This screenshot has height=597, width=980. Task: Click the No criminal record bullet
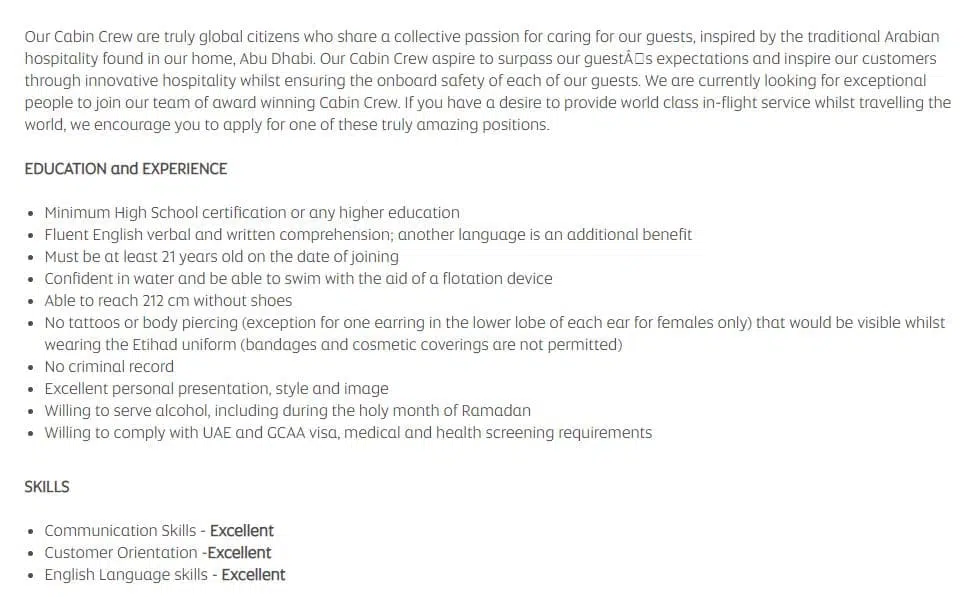coord(109,366)
